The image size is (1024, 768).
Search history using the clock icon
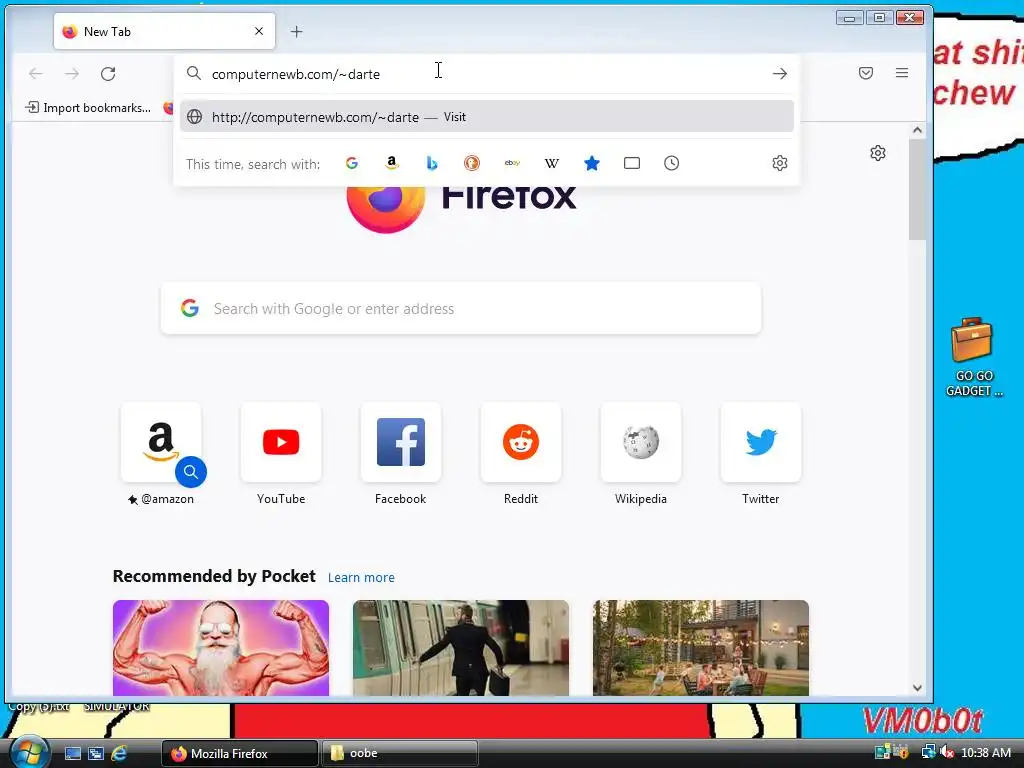point(671,163)
